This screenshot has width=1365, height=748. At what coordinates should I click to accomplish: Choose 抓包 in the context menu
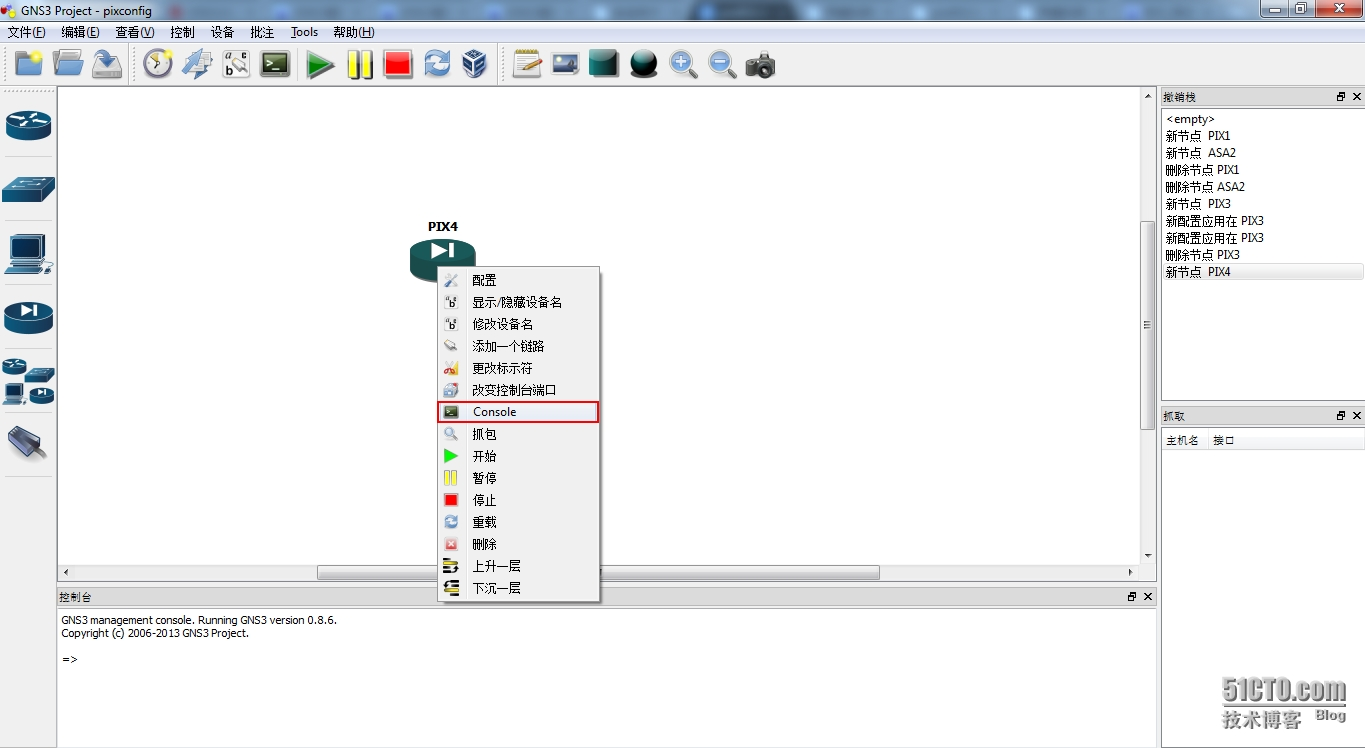[519, 434]
